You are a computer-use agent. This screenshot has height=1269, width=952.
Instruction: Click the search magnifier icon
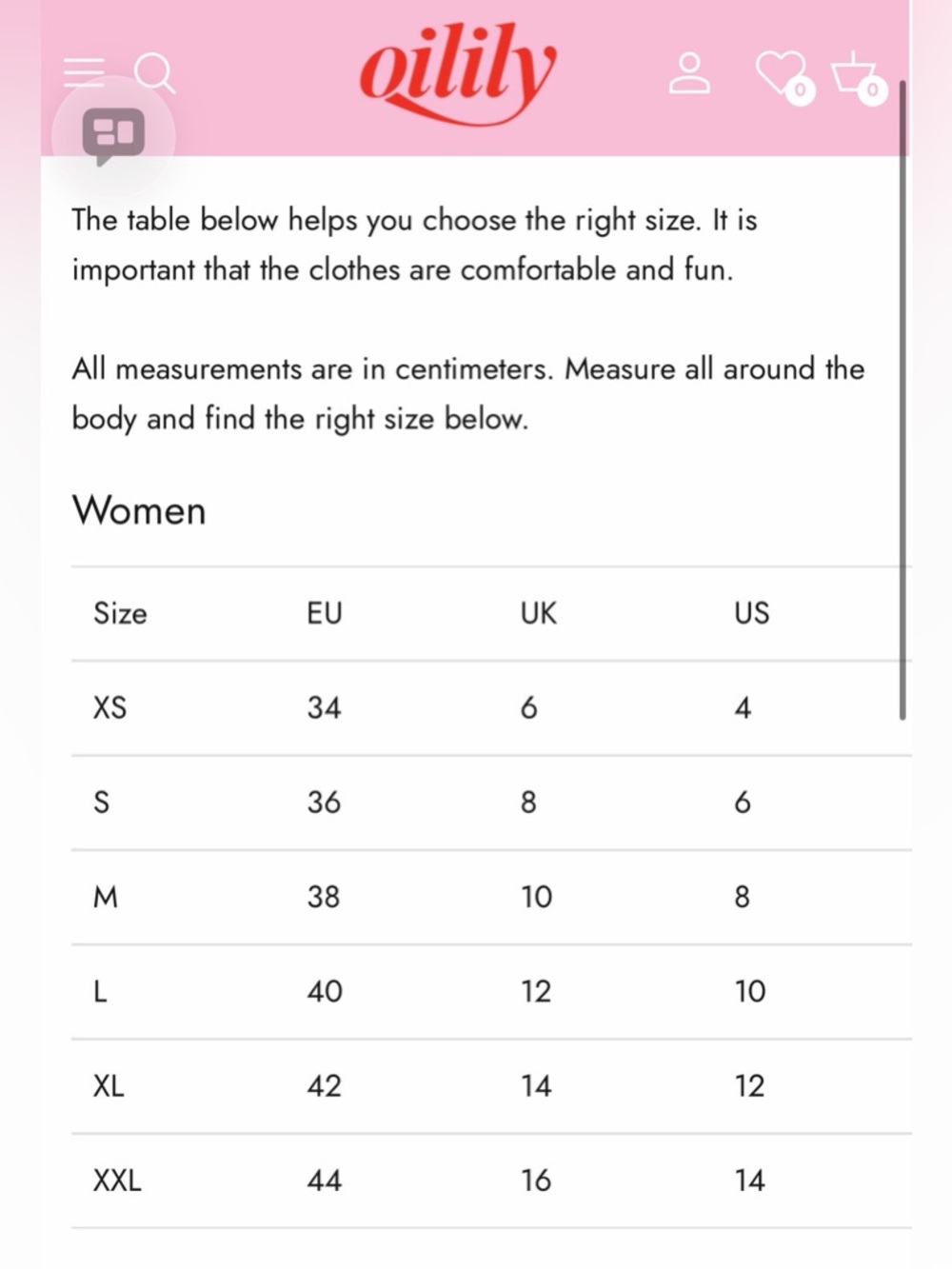tap(154, 73)
